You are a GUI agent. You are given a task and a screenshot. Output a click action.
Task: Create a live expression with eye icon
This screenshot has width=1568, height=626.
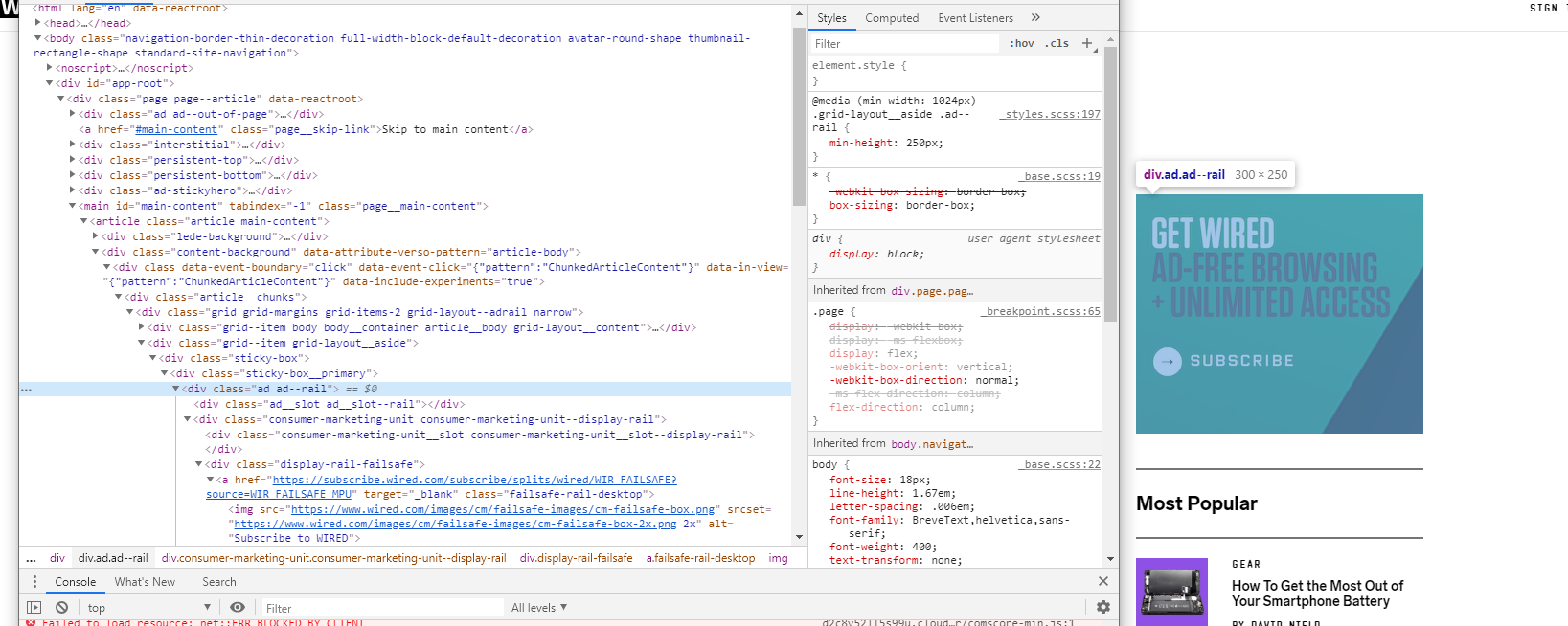click(x=238, y=608)
